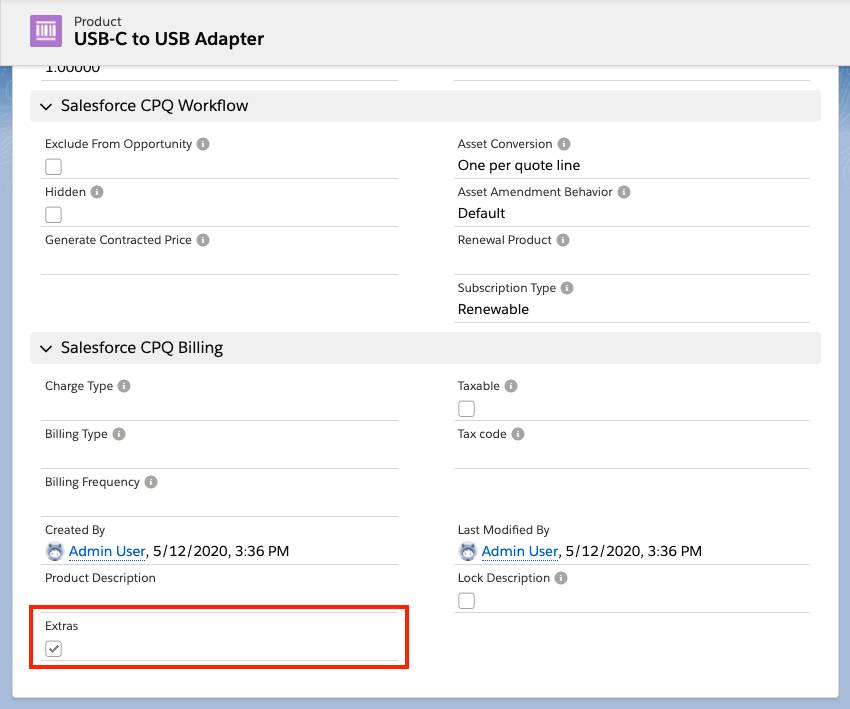Click the Tax code label
Screen dimensions: 850x709
point(482,434)
